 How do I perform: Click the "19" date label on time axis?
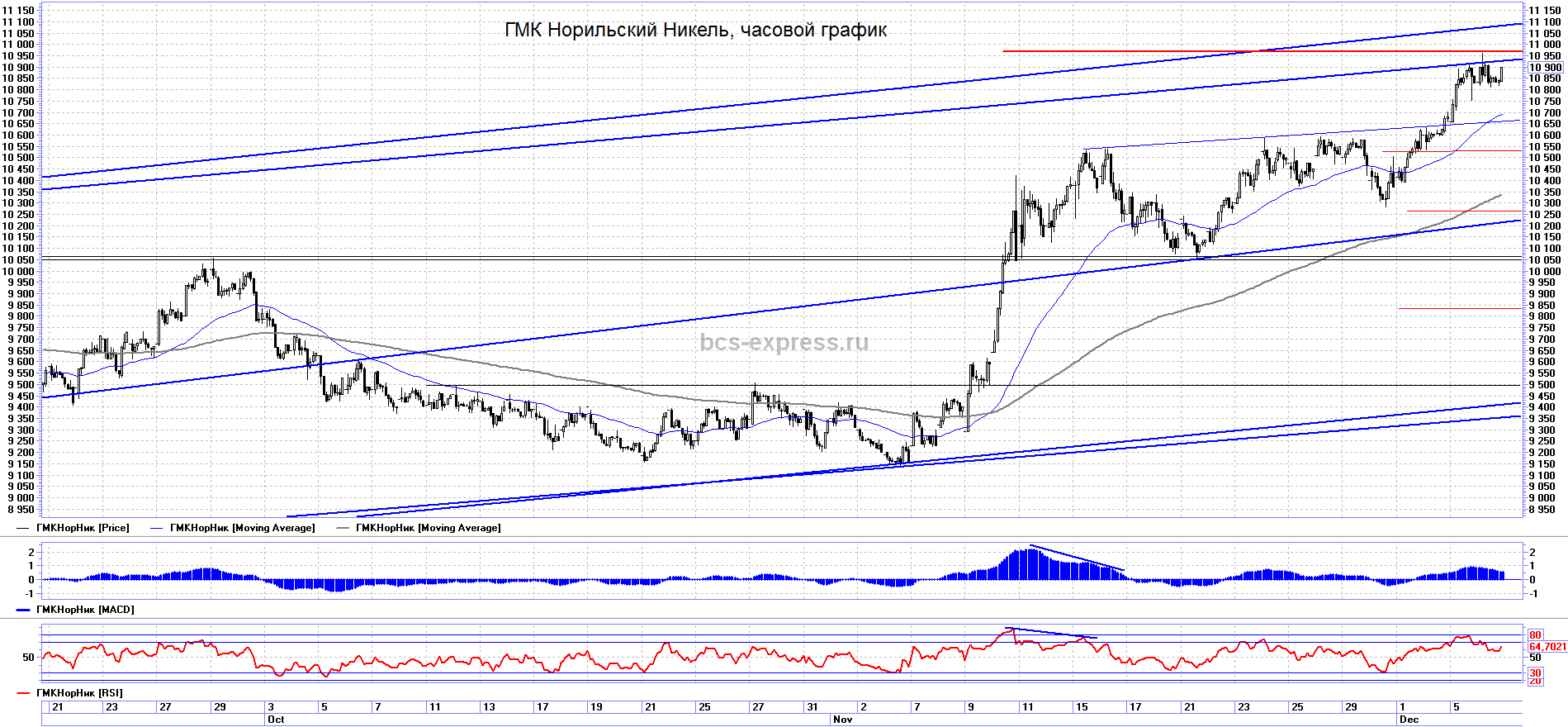[596, 707]
